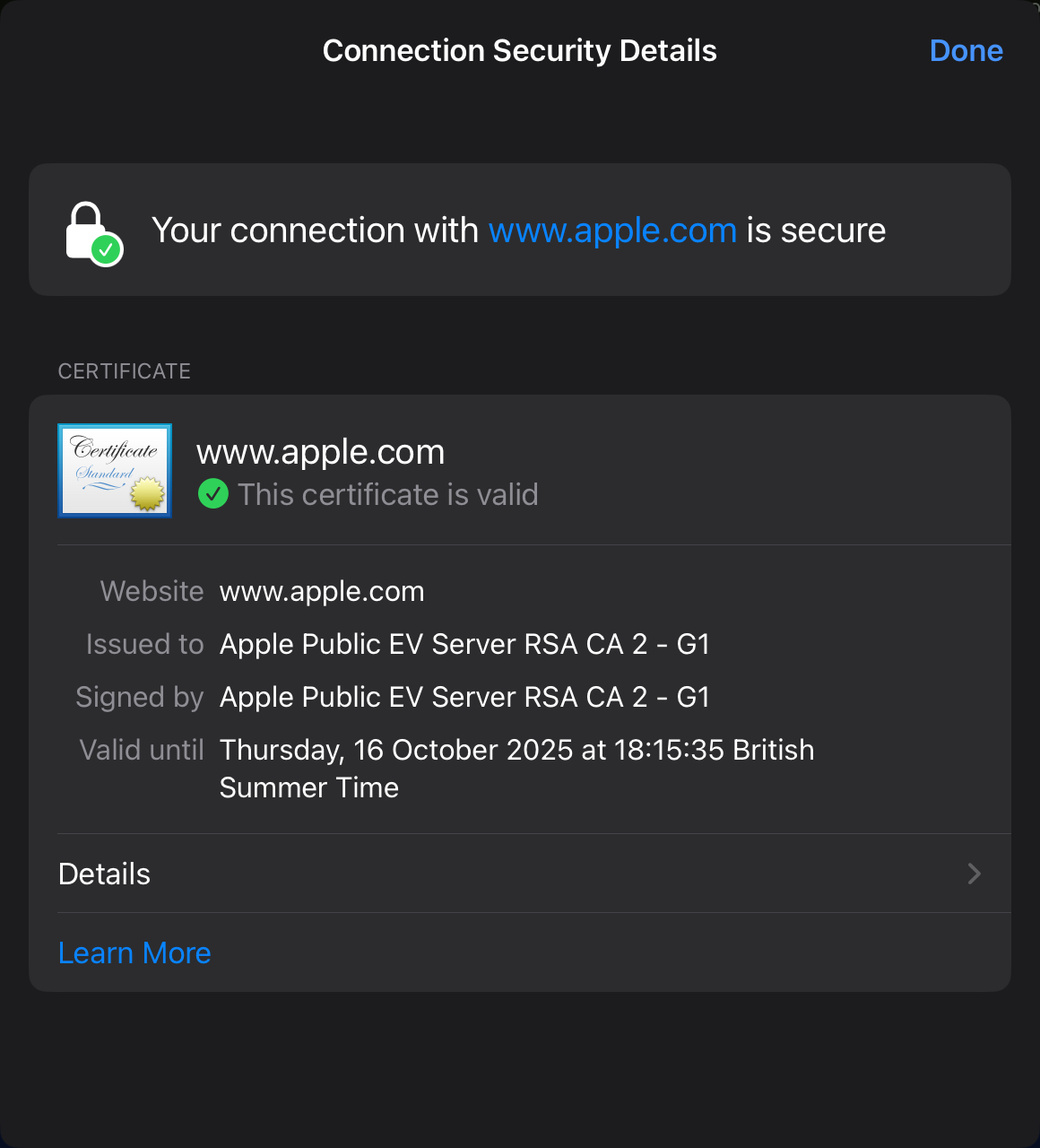Open the Details row label
The height and width of the screenshot is (1148, 1040).
pos(105,874)
